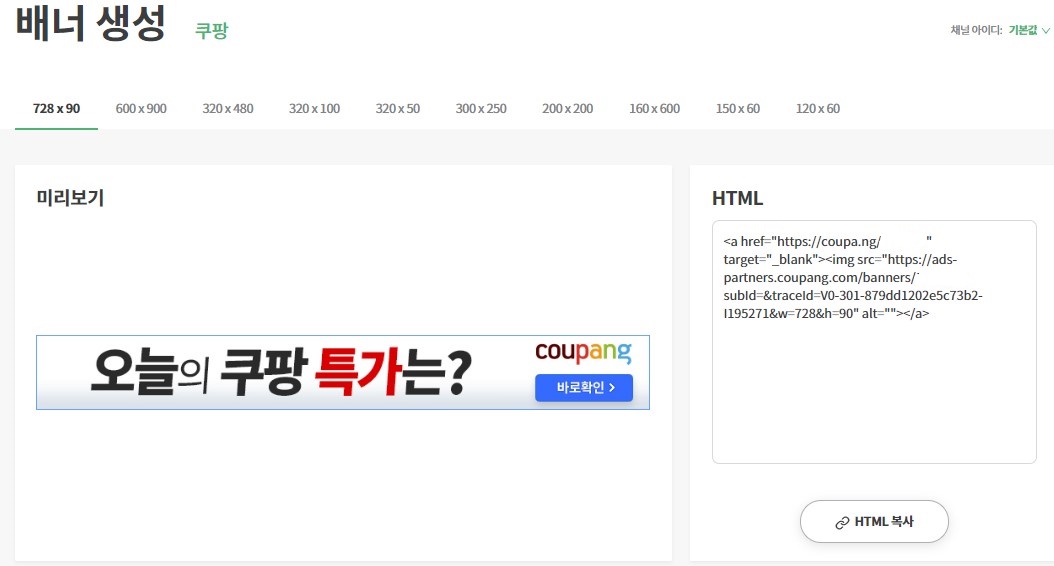Viewport: 1054px width, 566px height.
Task: Click the 쿠팡 label next to the title
Action: pyautogui.click(x=212, y=30)
